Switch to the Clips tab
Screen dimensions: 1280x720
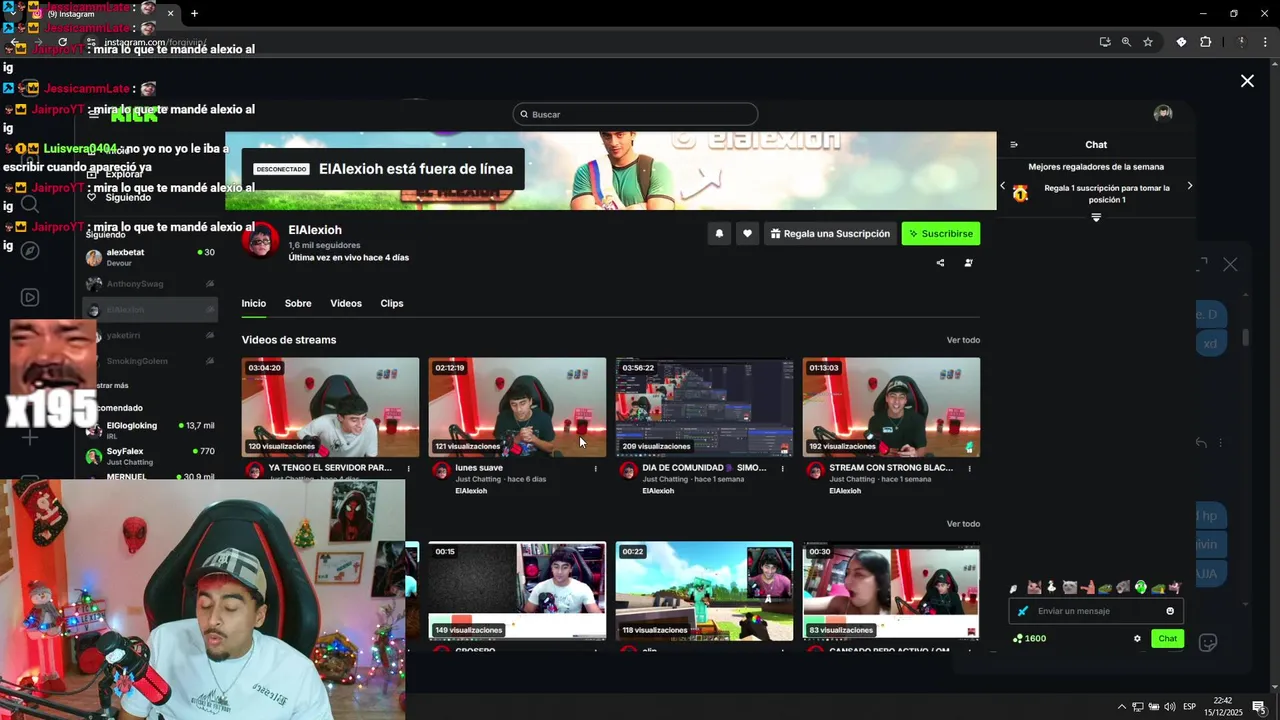(x=392, y=303)
